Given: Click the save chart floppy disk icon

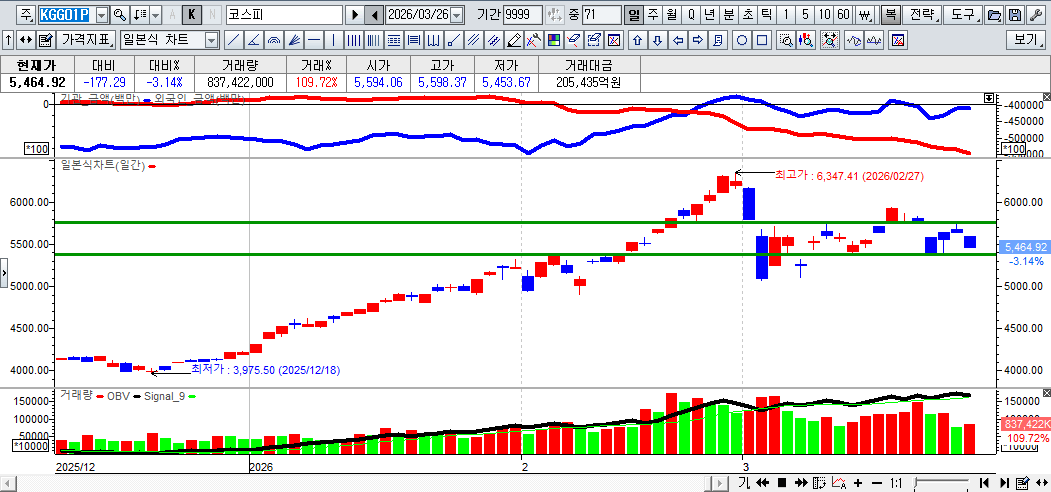Looking at the screenshot, I should 1014,15.
